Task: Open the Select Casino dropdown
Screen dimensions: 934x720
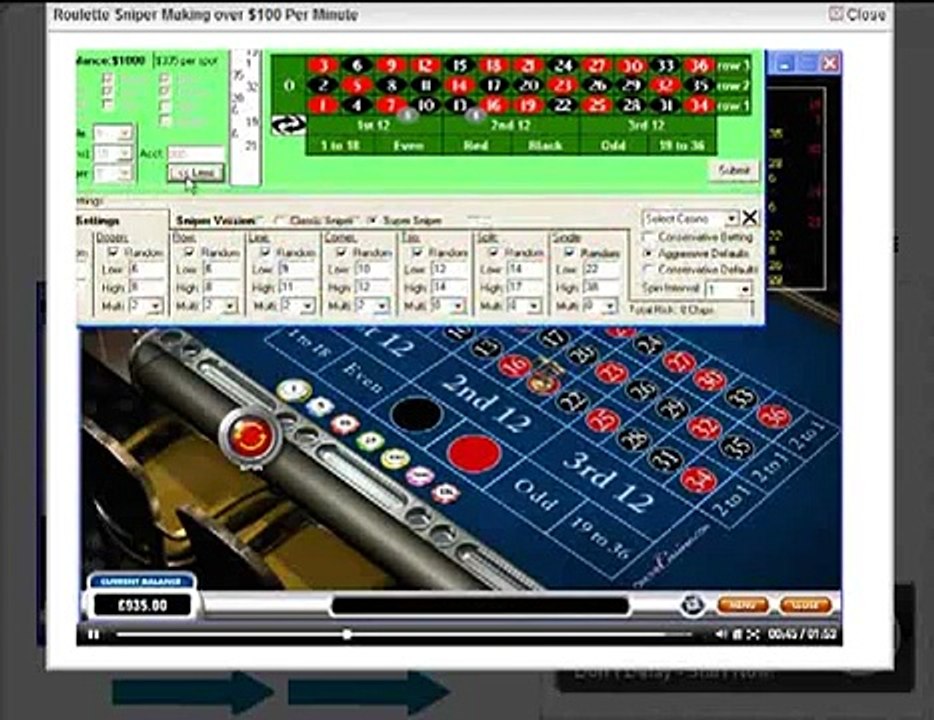Action: click(x=690, y=219)
